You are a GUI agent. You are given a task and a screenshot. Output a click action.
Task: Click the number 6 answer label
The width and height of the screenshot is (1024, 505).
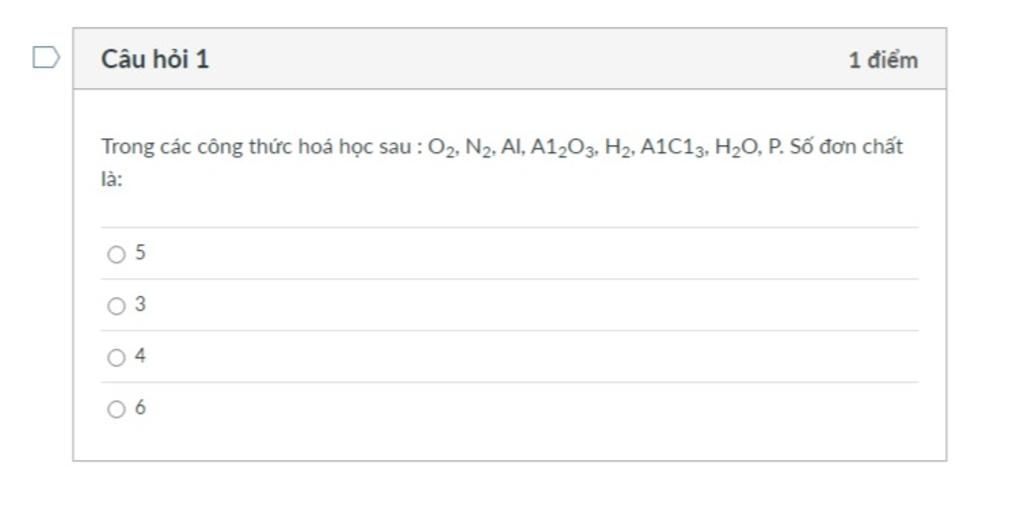140,407
